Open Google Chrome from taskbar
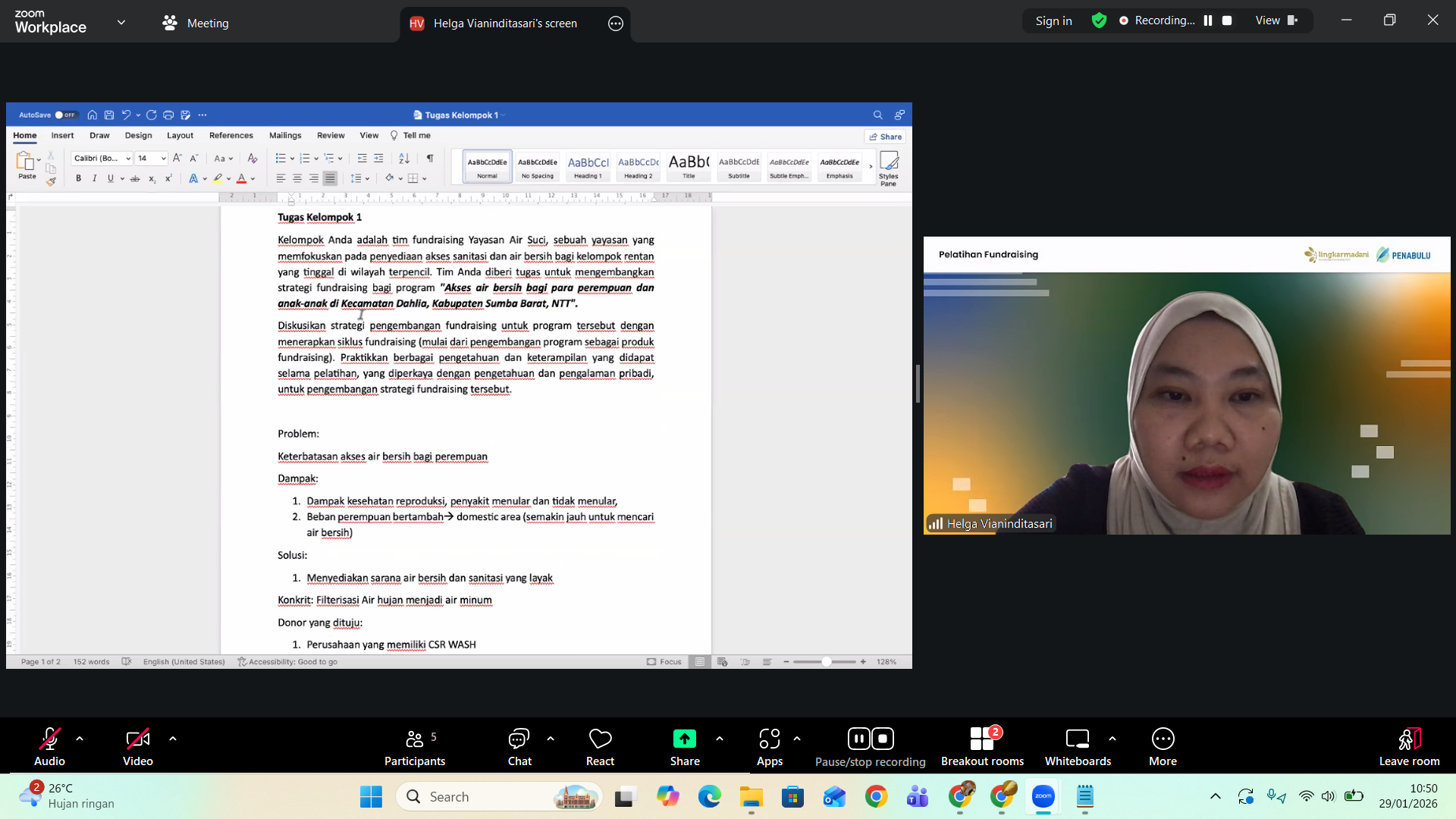The width and height of the screenshot is (1456, 819). 876,796
